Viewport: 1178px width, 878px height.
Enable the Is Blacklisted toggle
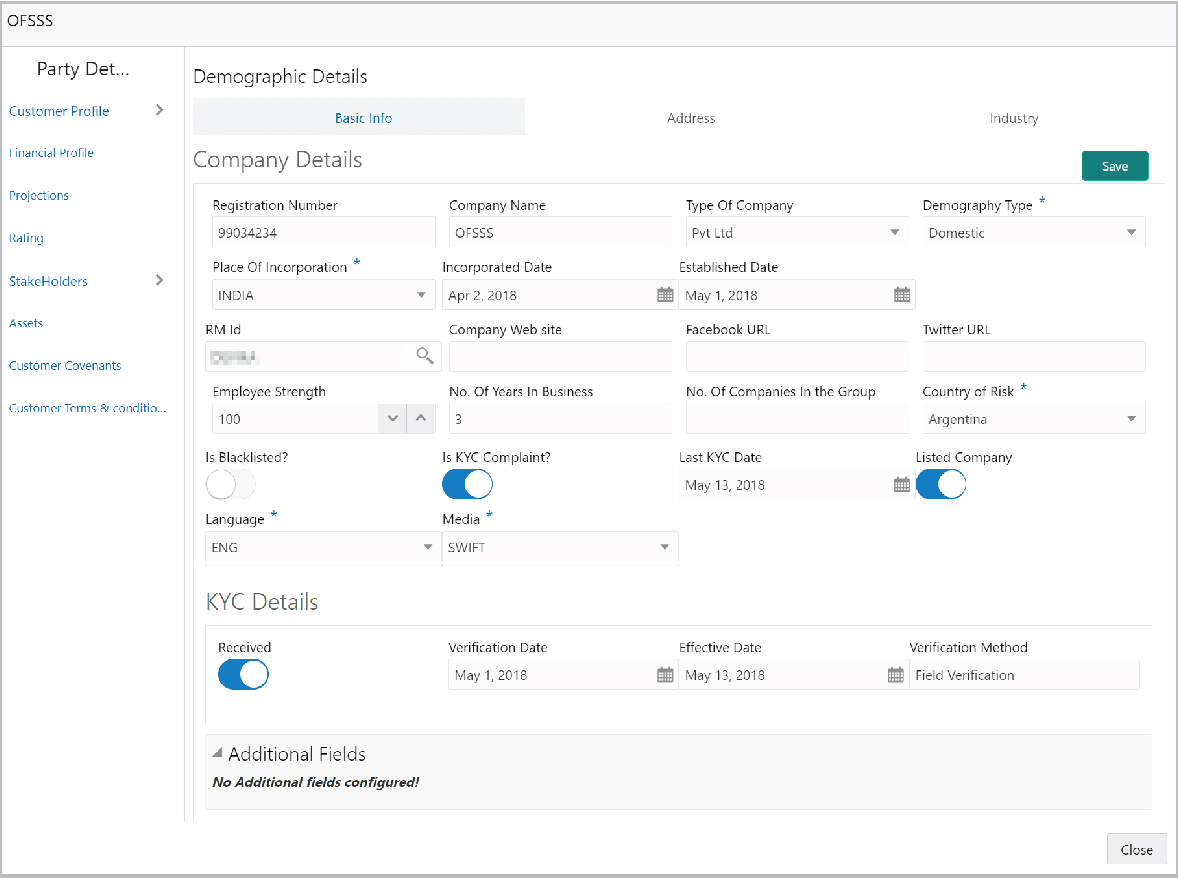(230, 484)
